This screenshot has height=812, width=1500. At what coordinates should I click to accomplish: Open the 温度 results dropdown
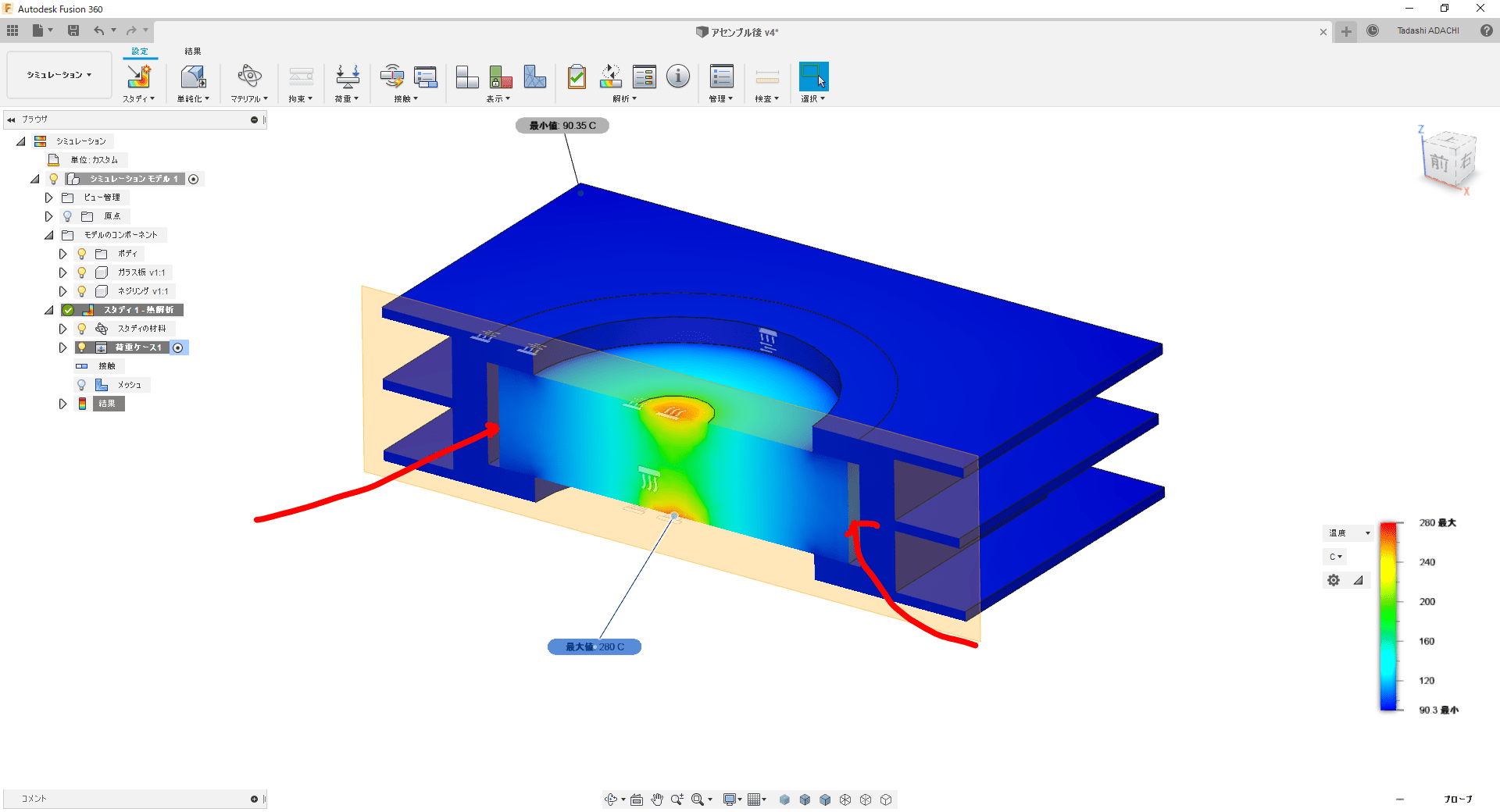[1347, 532]
